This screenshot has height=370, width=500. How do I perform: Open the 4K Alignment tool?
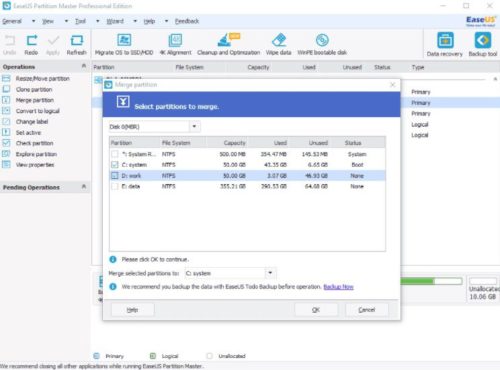[x=175, y=41]
